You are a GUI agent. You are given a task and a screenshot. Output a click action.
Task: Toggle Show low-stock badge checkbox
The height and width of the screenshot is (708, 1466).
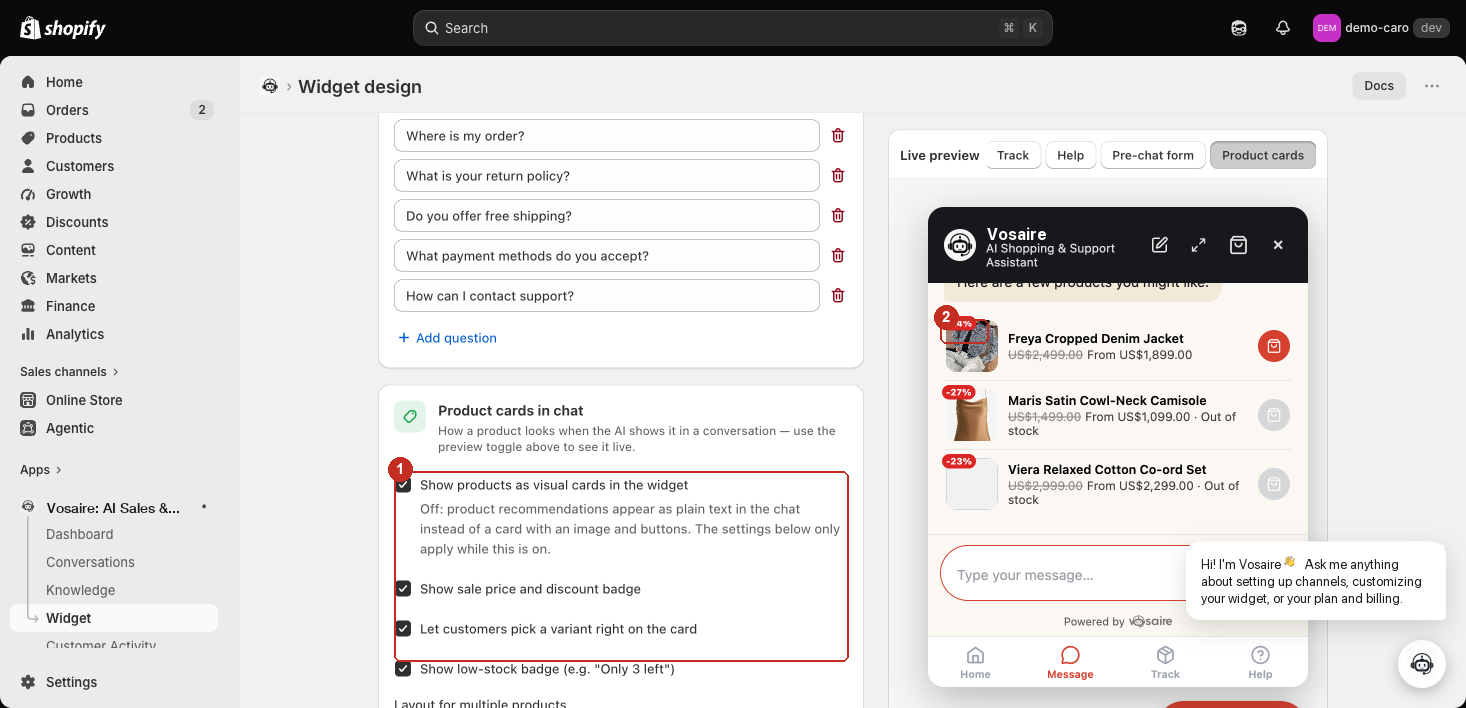[403, 669]
